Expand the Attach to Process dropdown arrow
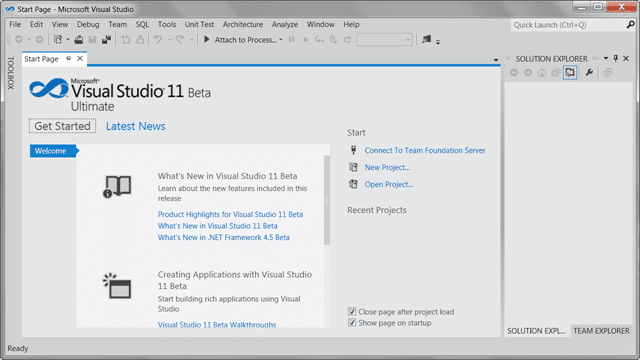Screen dimensions: 640x360 click(281, 40)
